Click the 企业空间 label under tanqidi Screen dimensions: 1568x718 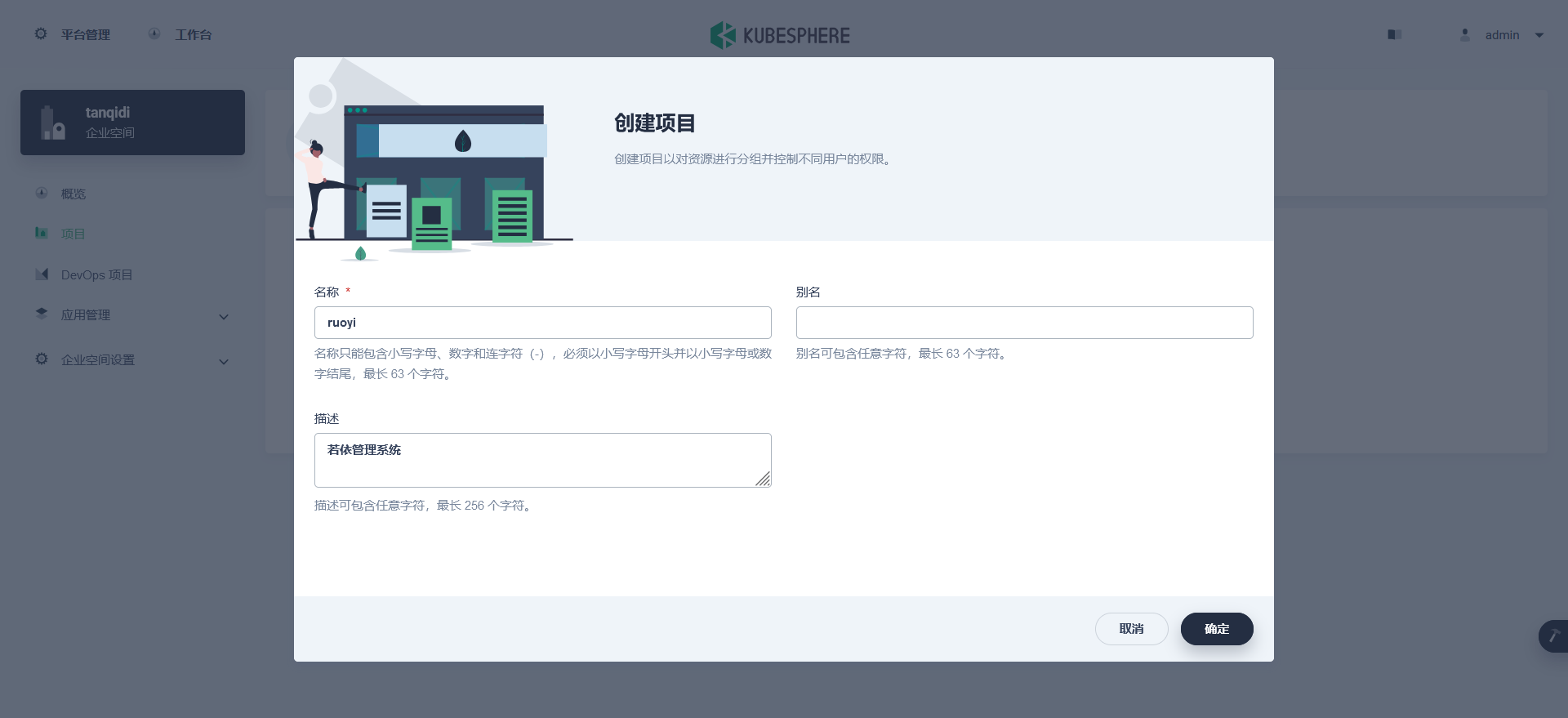click(110, 133)
